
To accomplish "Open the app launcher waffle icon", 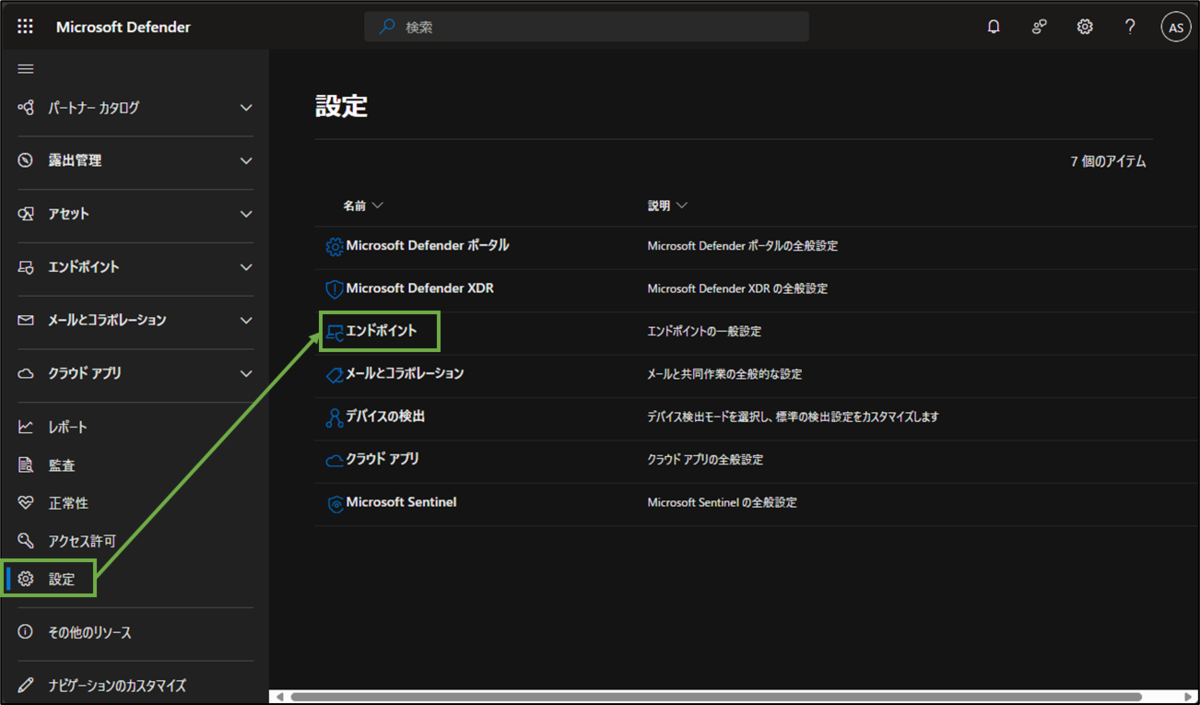I will (x=26, y=27).
